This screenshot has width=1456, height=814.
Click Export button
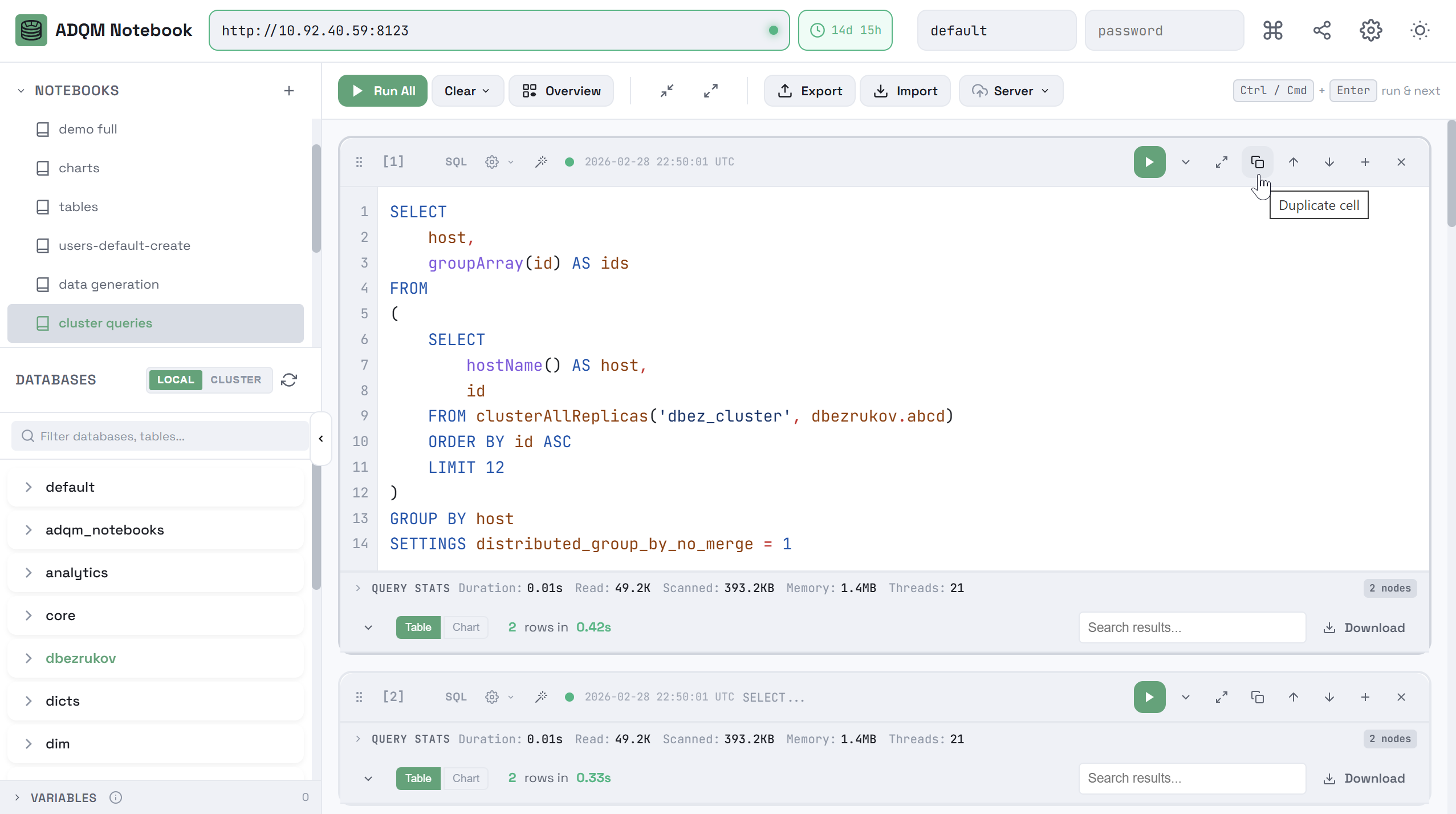(810, 91)
